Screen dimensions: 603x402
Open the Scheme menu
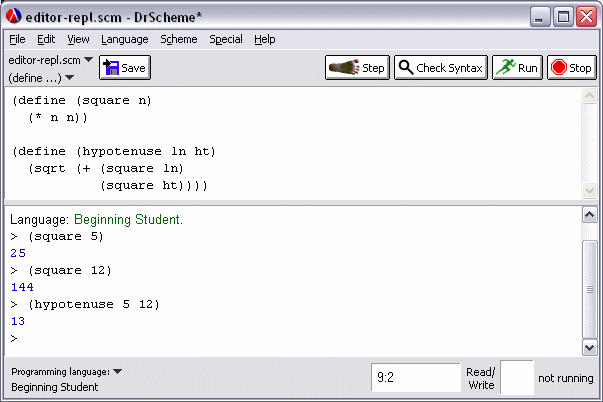(x=179, y=39)
